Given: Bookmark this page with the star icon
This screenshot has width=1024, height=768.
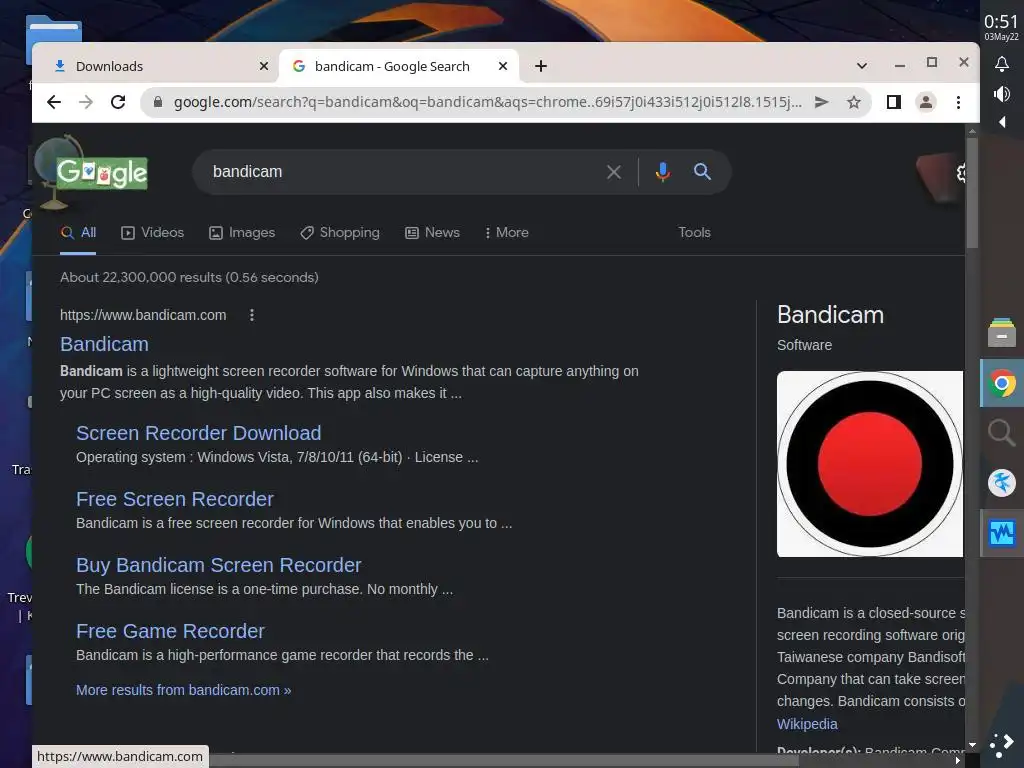Looking at the screenshot, I should point(854,102).
